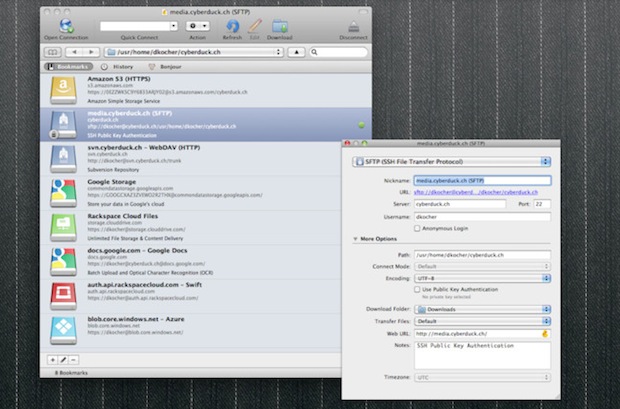Click the media.cyberduck.ch SFTP drive icon
Screen dimensions: 620x409
coord(63,125)
